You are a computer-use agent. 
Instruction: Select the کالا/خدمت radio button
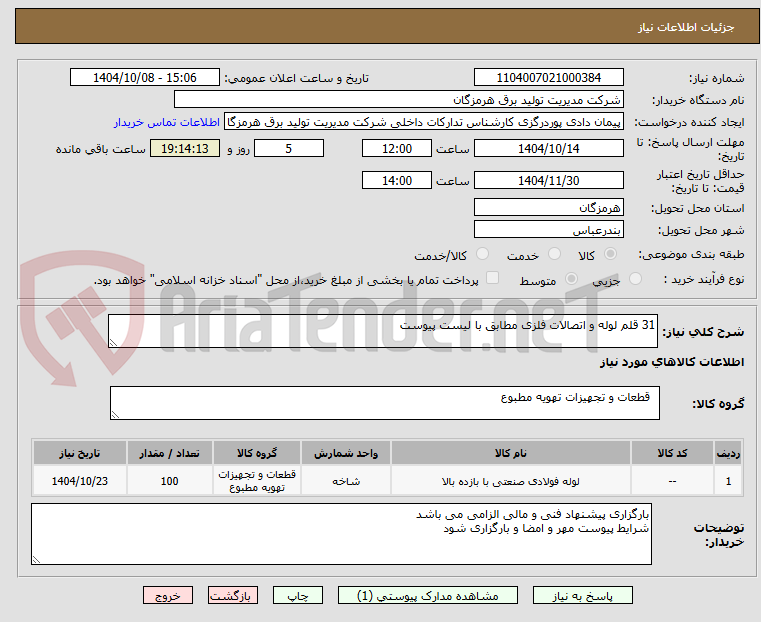point(482,254)
